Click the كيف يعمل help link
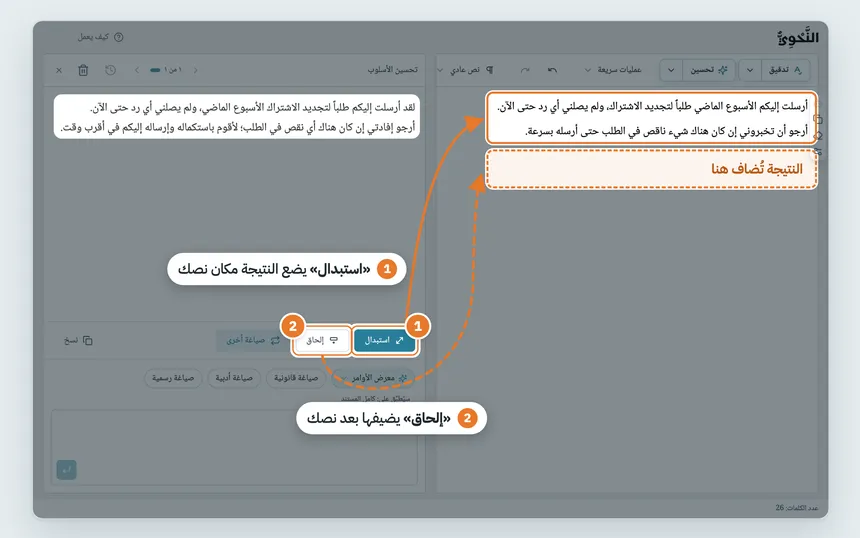Image resolution: width=860 pixels, height=538 pixels. coord(100,37)
